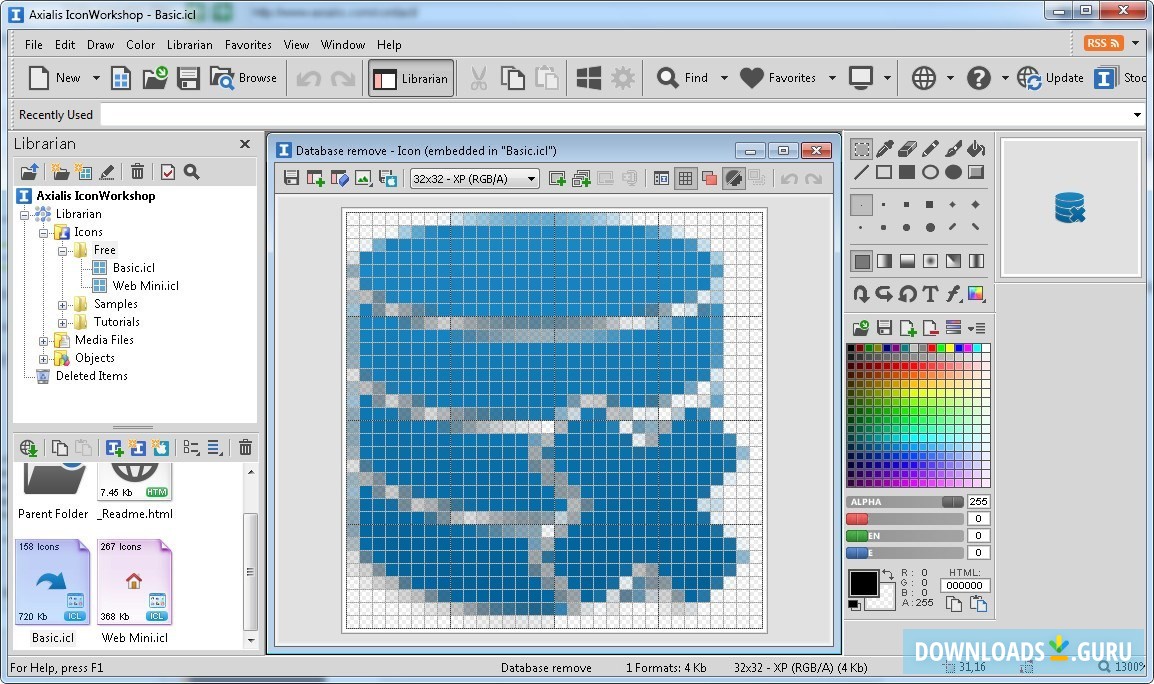Click the Browse button
This screenshot has width=1154, height=684.
coord(244,78)
